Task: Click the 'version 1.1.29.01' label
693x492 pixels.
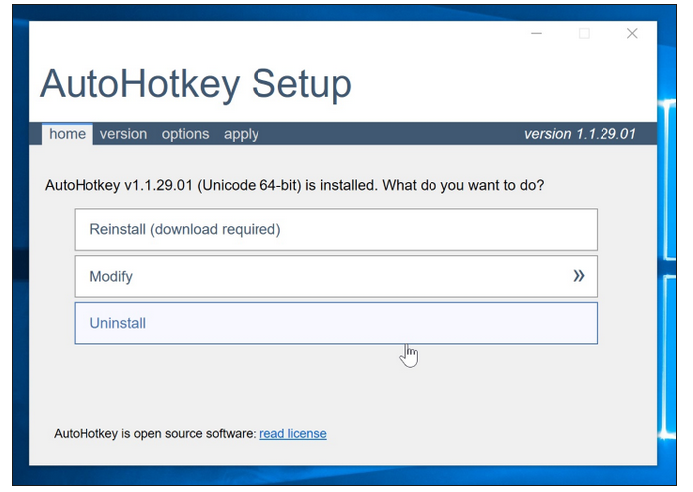Action: pos(579,134)
